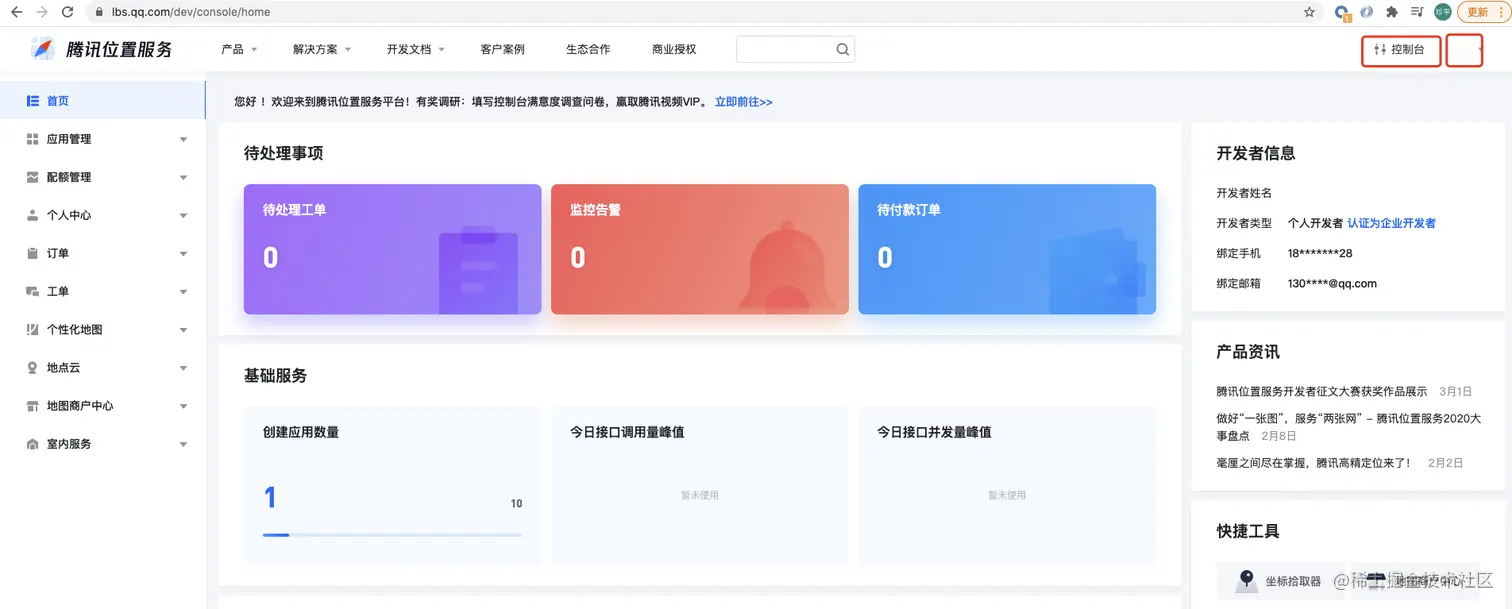Open the Chrome extensions puzzle icon
This screenshot has width=1512, height=609.
click(x=1392, y=12)
